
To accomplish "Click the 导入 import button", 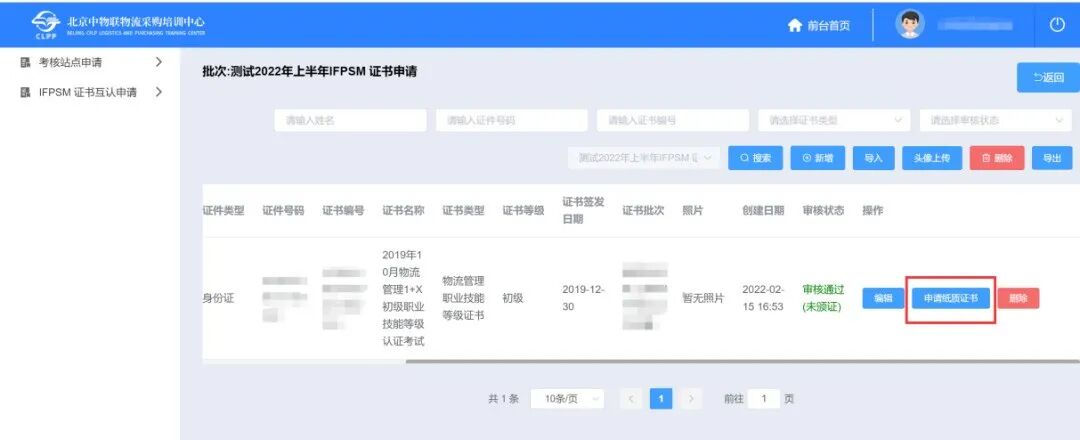I will pos(873,158).
